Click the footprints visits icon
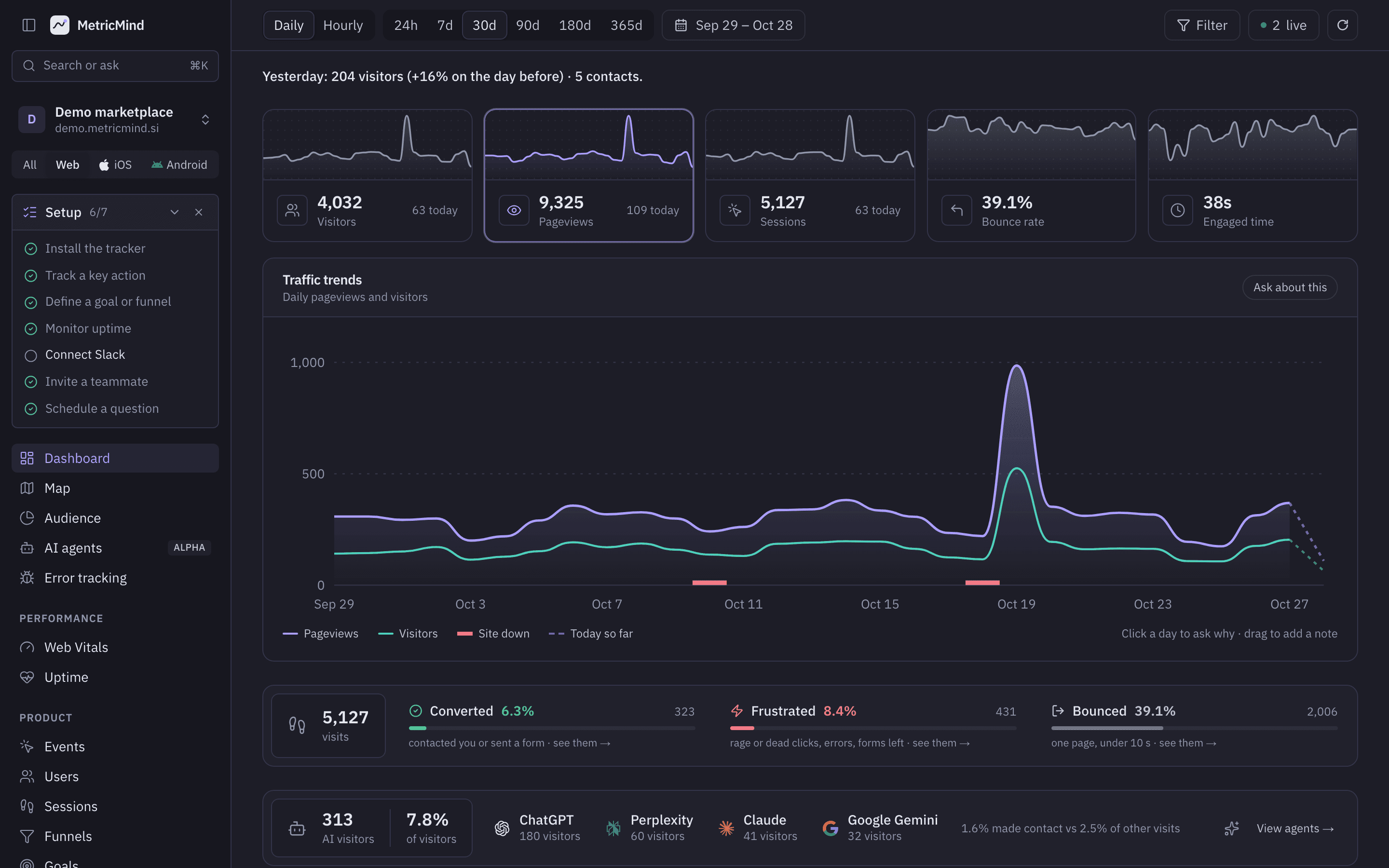Screen dimensions: 1389x868 (x=297, y=725)
